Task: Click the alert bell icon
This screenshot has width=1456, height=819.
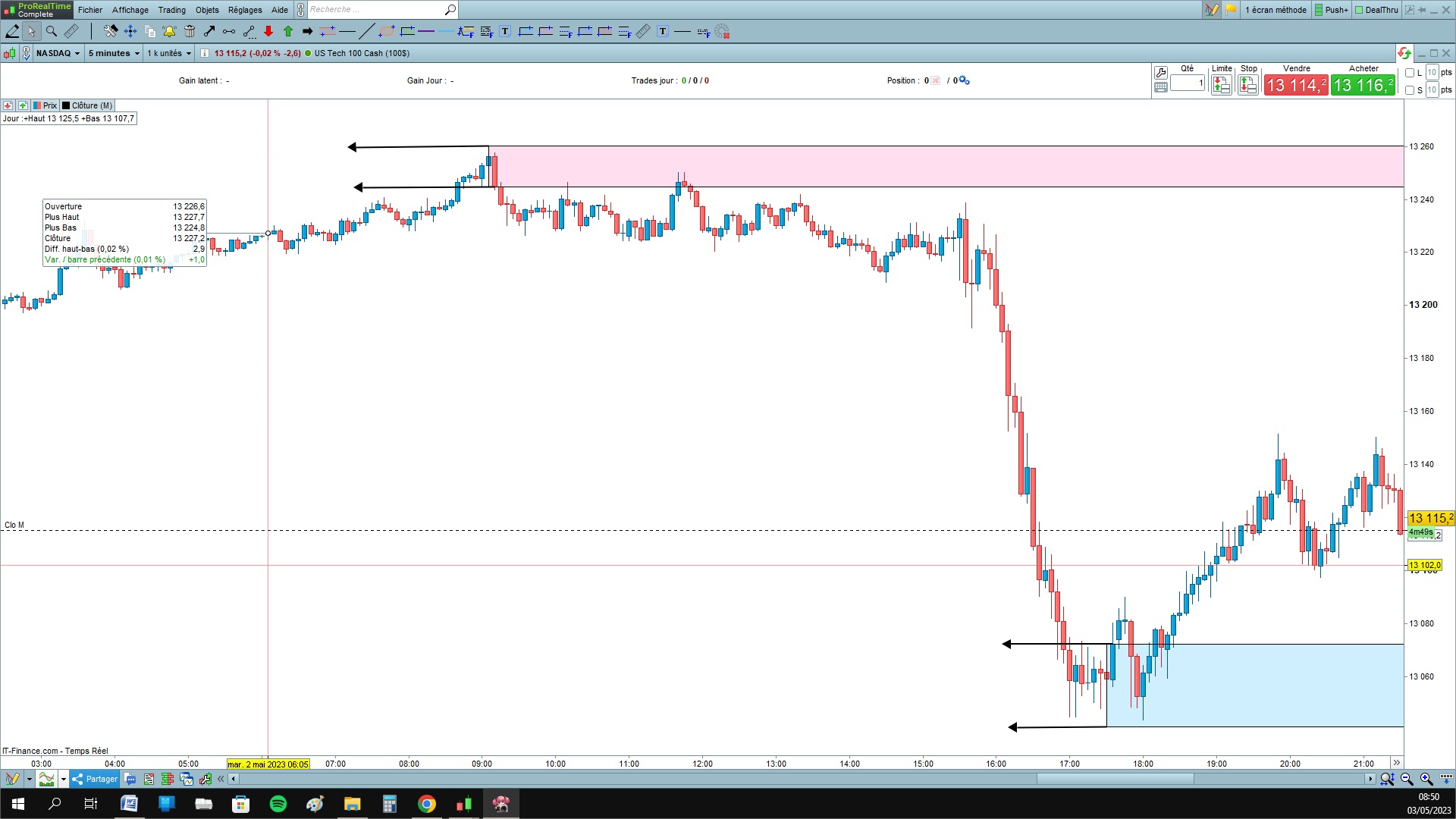Action: (x=169, y=31)
